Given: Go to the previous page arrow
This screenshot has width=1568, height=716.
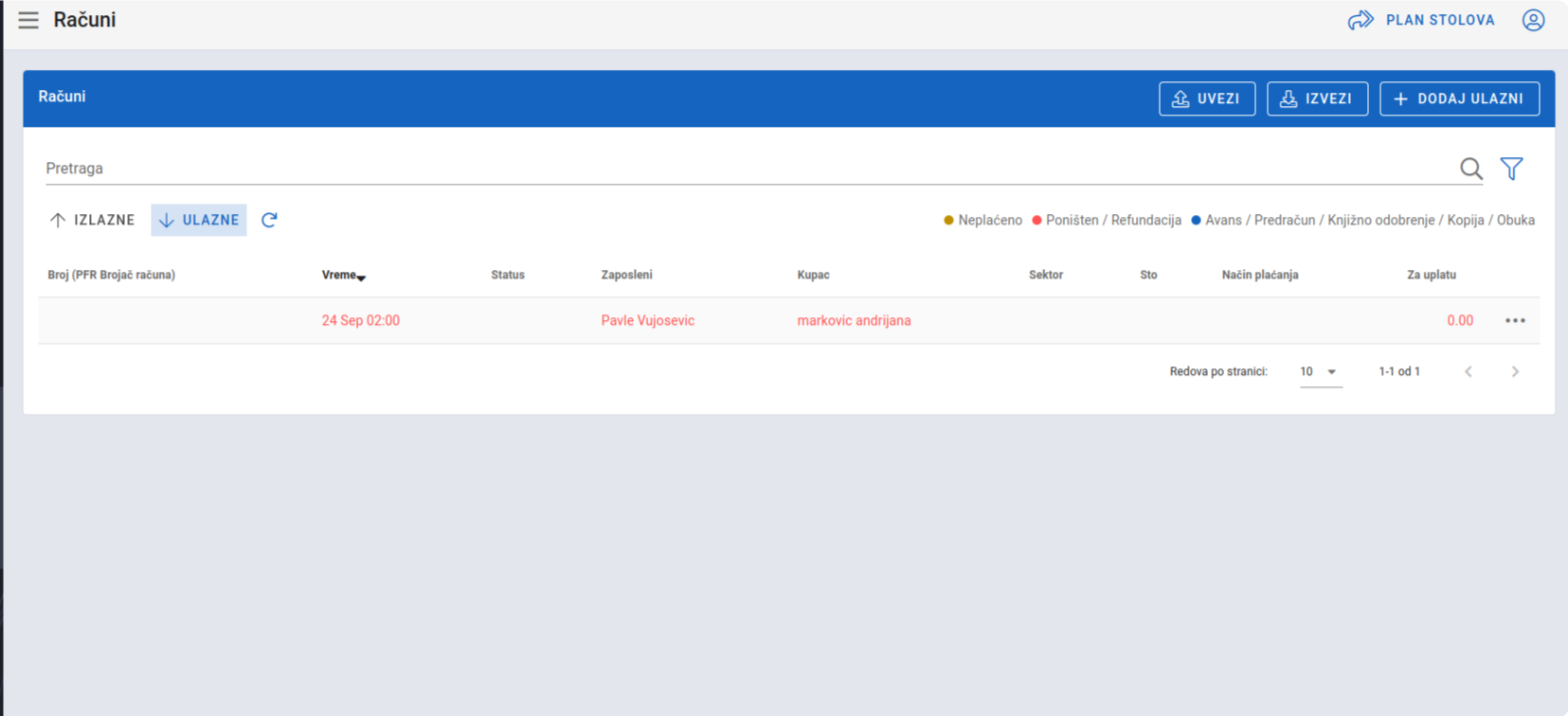Looking at the screenshot, I should point(1469,372).
